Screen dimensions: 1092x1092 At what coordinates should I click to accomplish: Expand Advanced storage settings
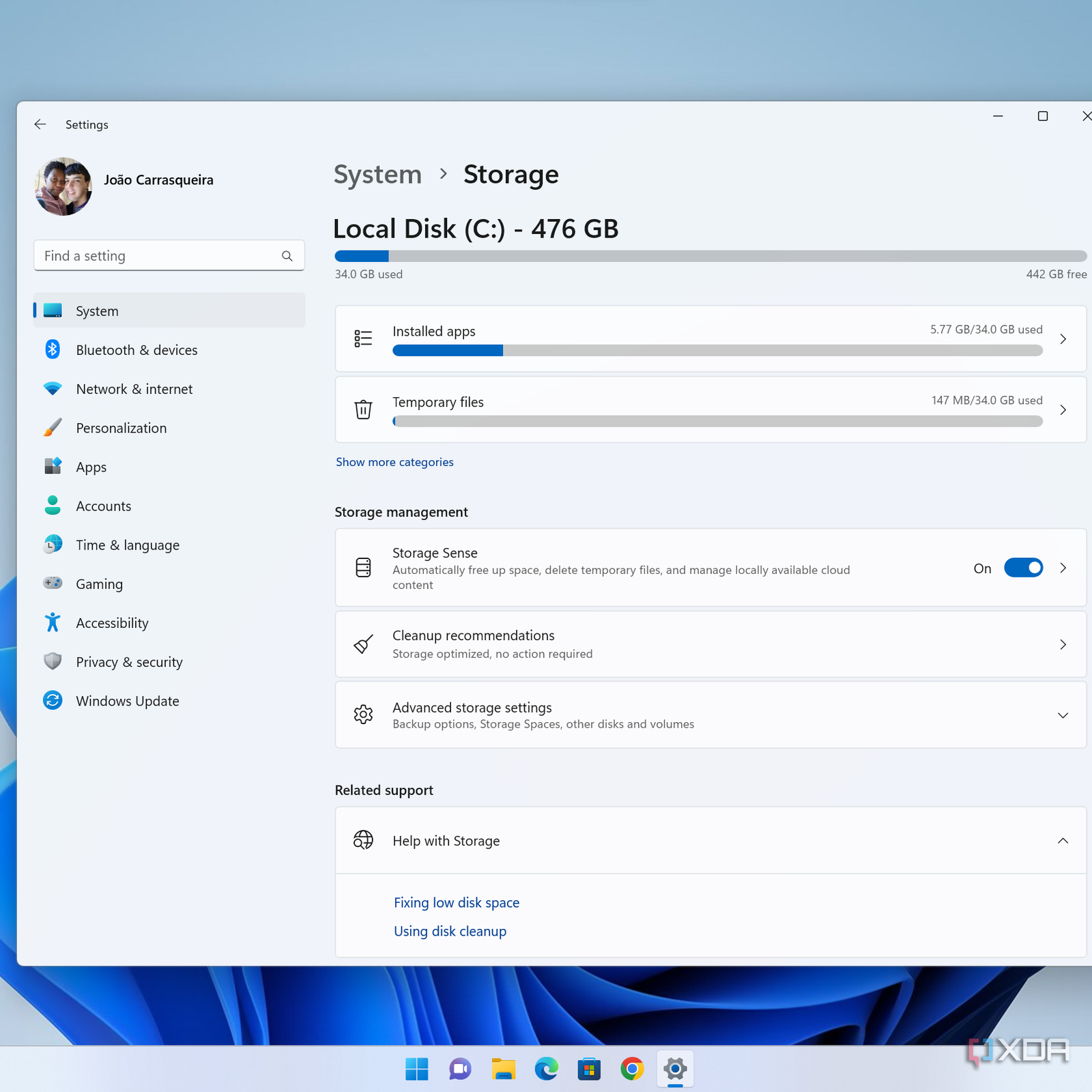tap(1063, 715)
